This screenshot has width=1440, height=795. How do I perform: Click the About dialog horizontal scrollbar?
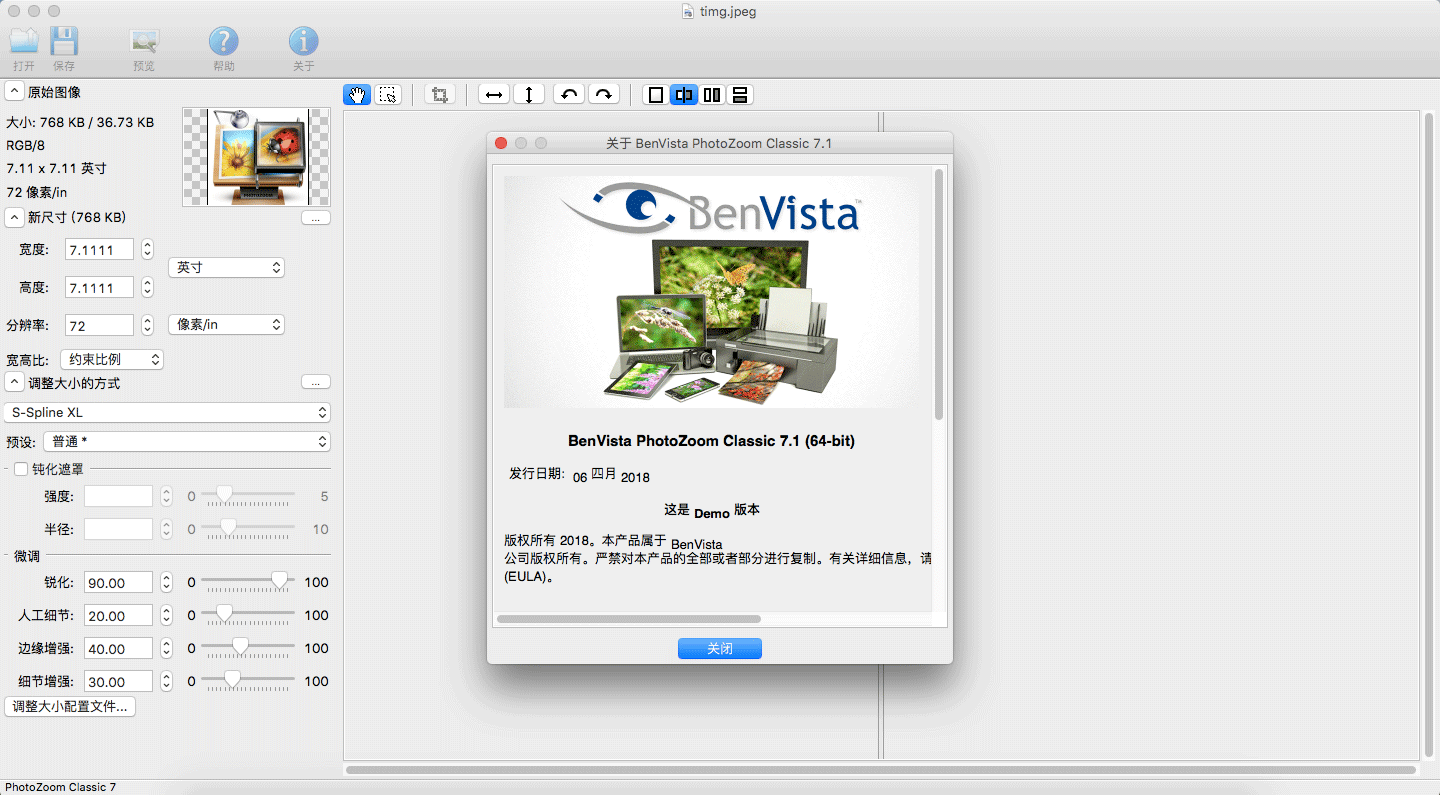pos(629,619)
